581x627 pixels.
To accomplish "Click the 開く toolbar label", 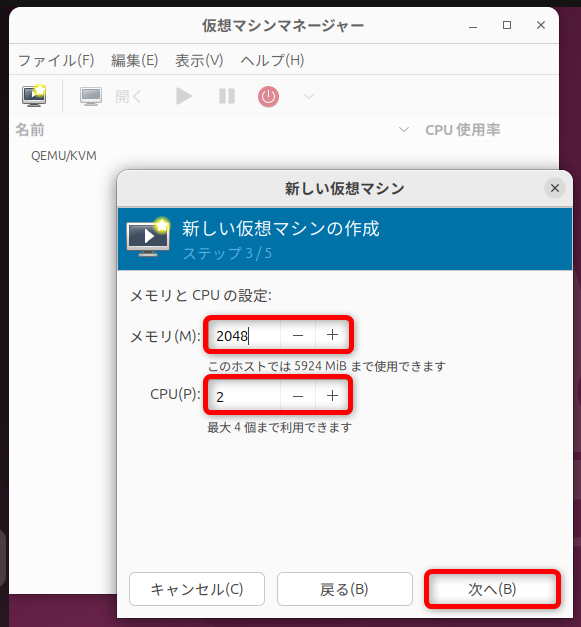I will coord(128,96).
